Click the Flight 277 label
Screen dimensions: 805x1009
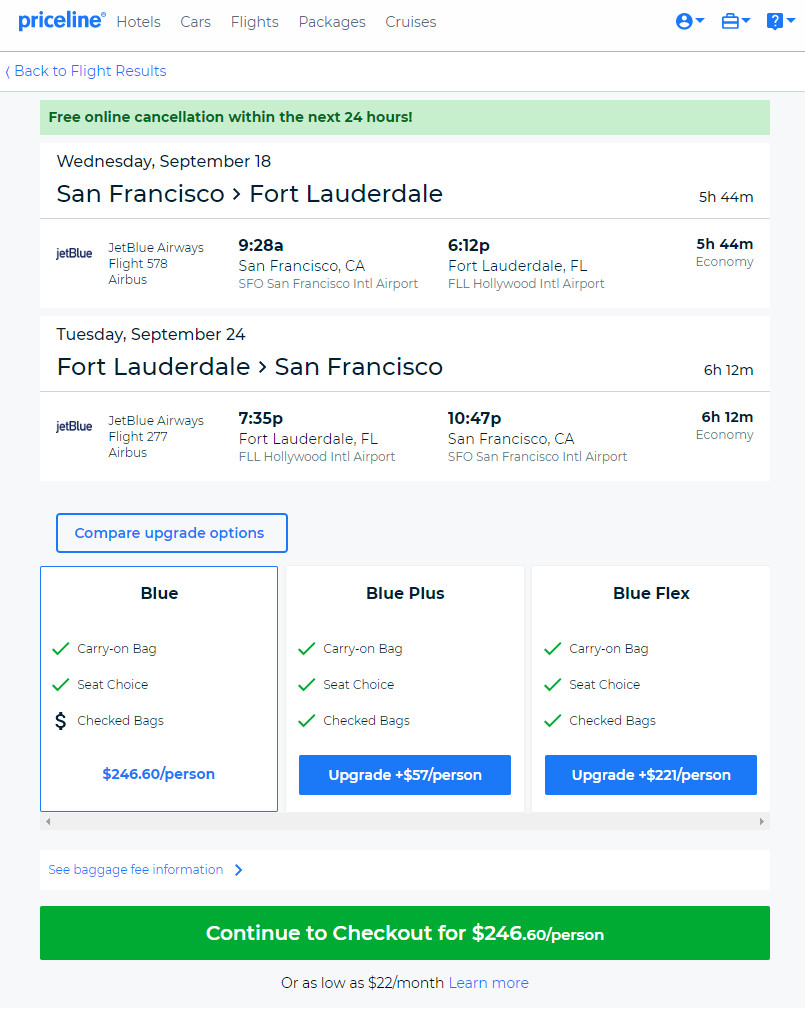tap(138, 436)
